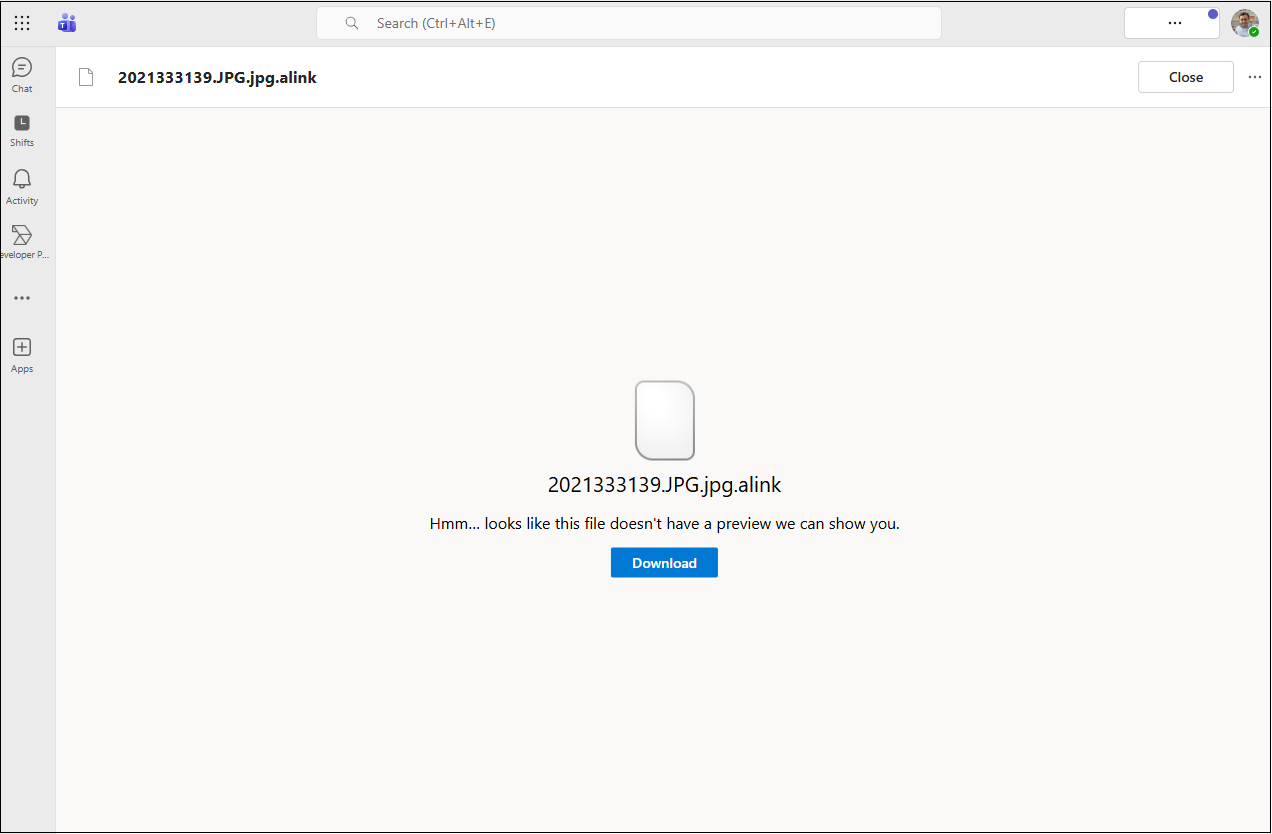Click the Microsoft Teams logo

coord(67,23)
